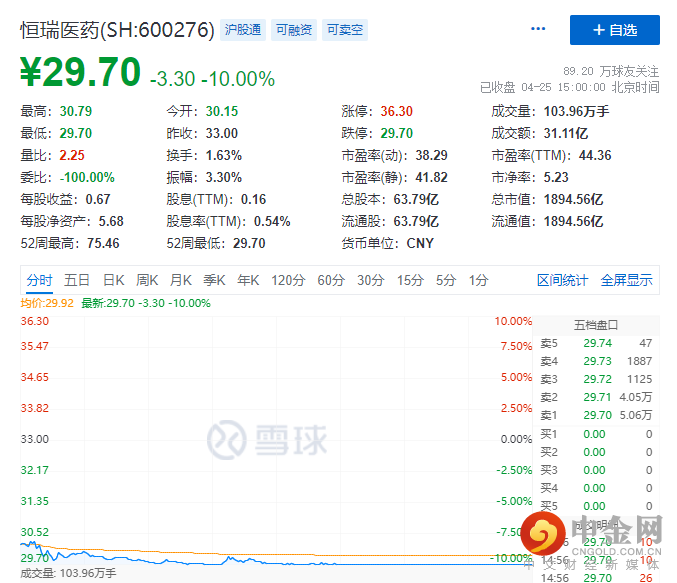677x583 pixels.
Task: Click the 五档盘口 panel header
Action: coord(596,325)
